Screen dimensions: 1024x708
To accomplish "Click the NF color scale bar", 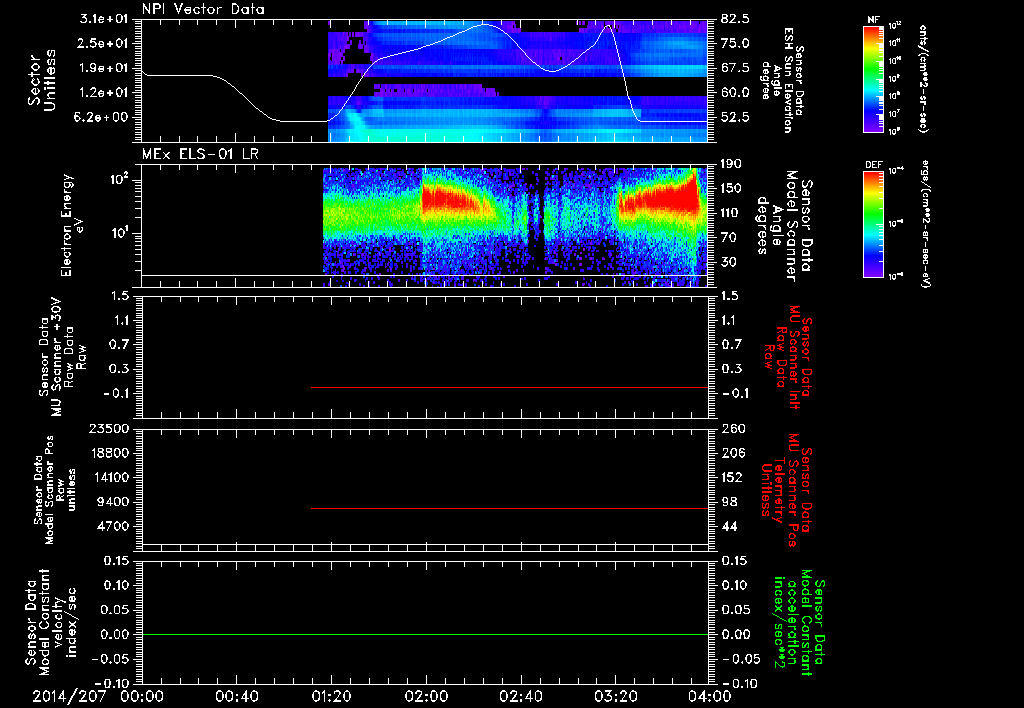I will click(873, 79).
